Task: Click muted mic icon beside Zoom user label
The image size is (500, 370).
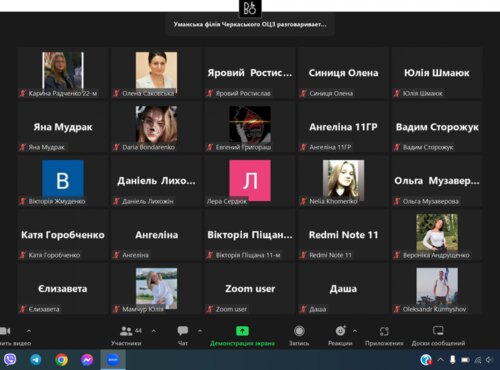Action: [x=210, y=309]
